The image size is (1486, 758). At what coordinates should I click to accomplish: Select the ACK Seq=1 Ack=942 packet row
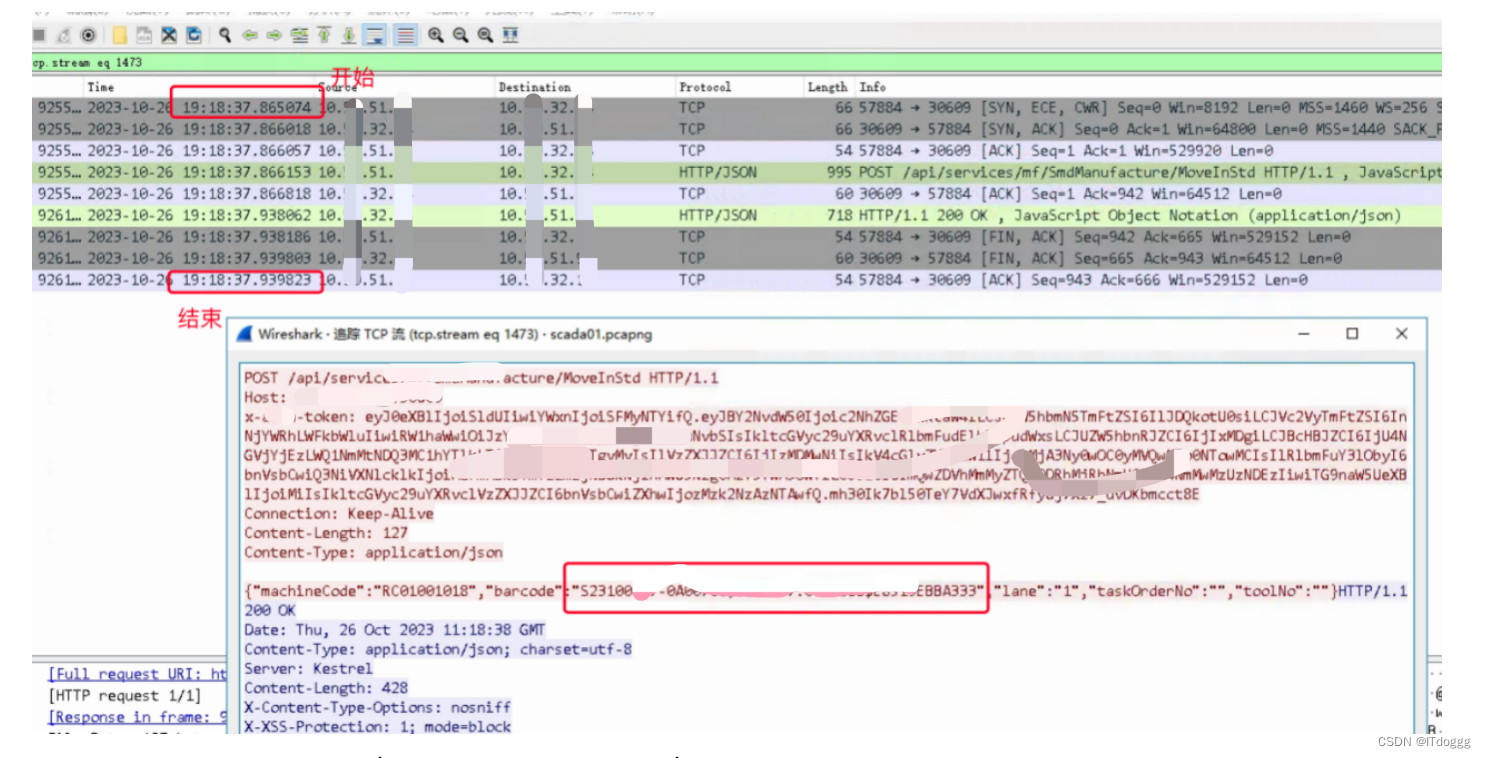click(x=736, y=193)
